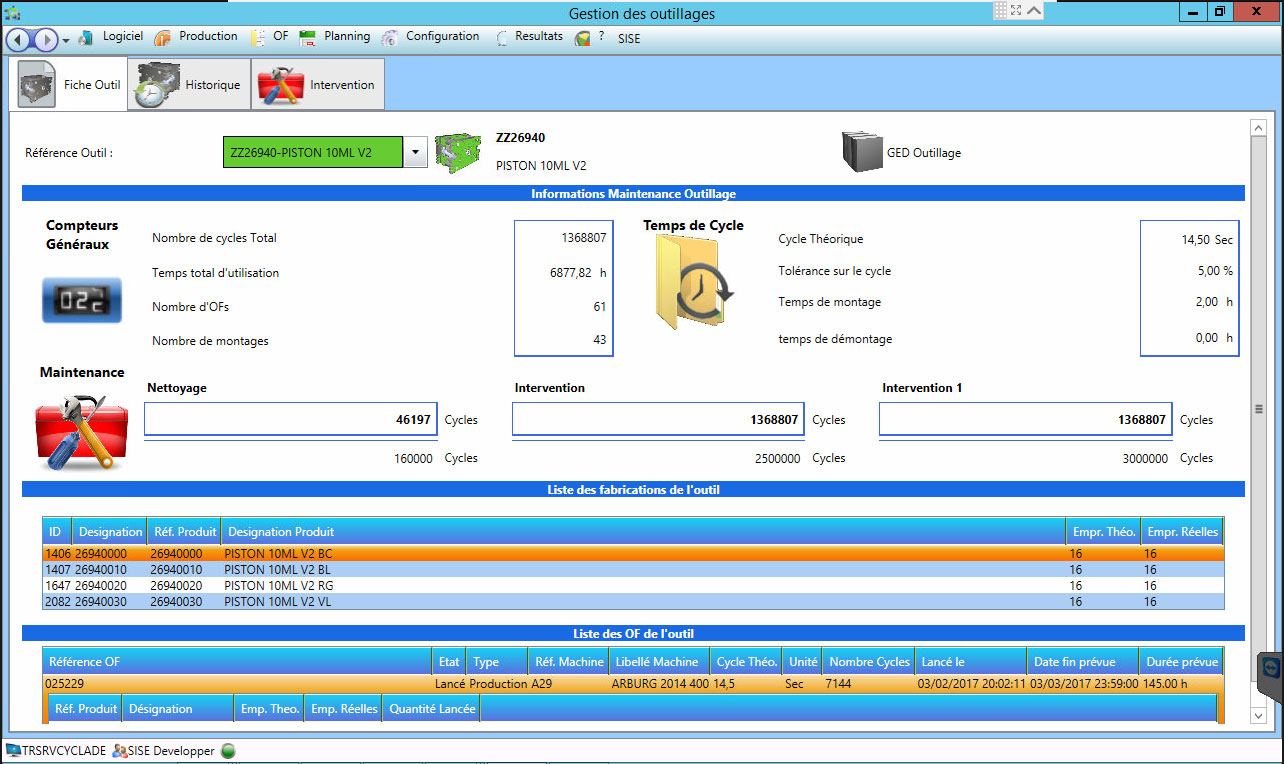Screen dimensions: 1284x764
Task: Open GED Outillage document icon
Action: click(x=861, y=153)
